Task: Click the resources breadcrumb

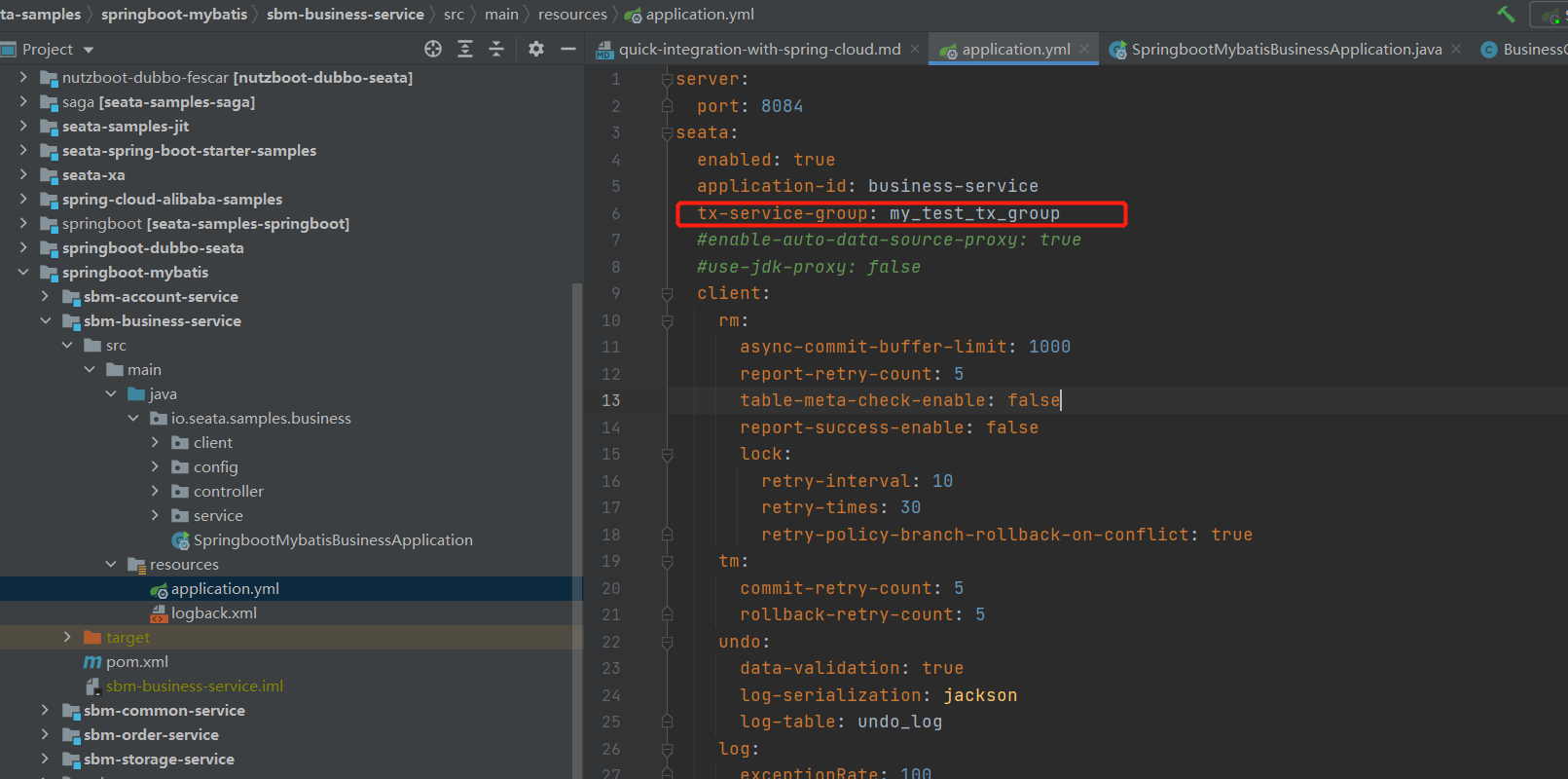Action: click(x=572, y=14)
